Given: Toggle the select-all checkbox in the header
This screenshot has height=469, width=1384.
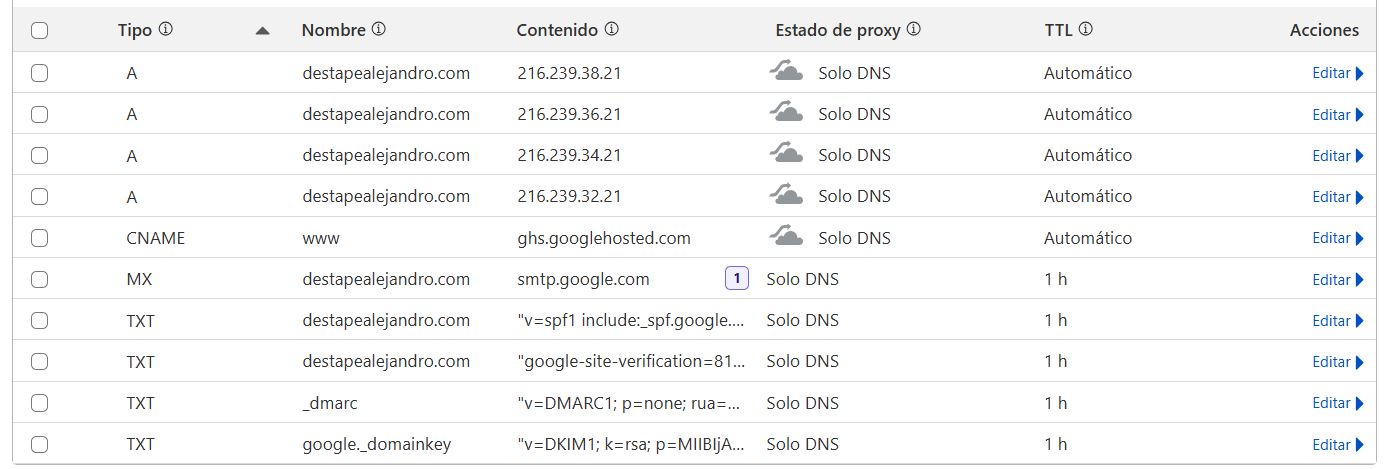Looking at the screenshot, I should [x=40, y=31].
